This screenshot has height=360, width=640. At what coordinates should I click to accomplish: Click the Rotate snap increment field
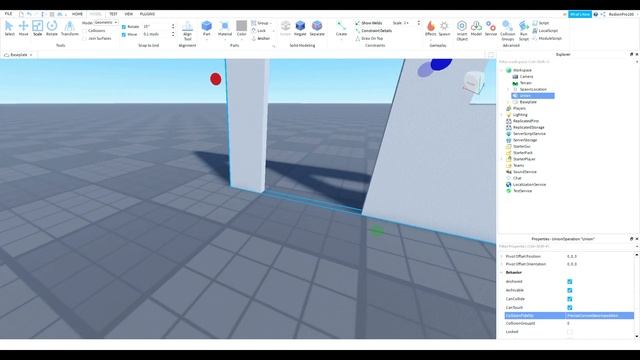pyautogui.click(x=156, y=27)
